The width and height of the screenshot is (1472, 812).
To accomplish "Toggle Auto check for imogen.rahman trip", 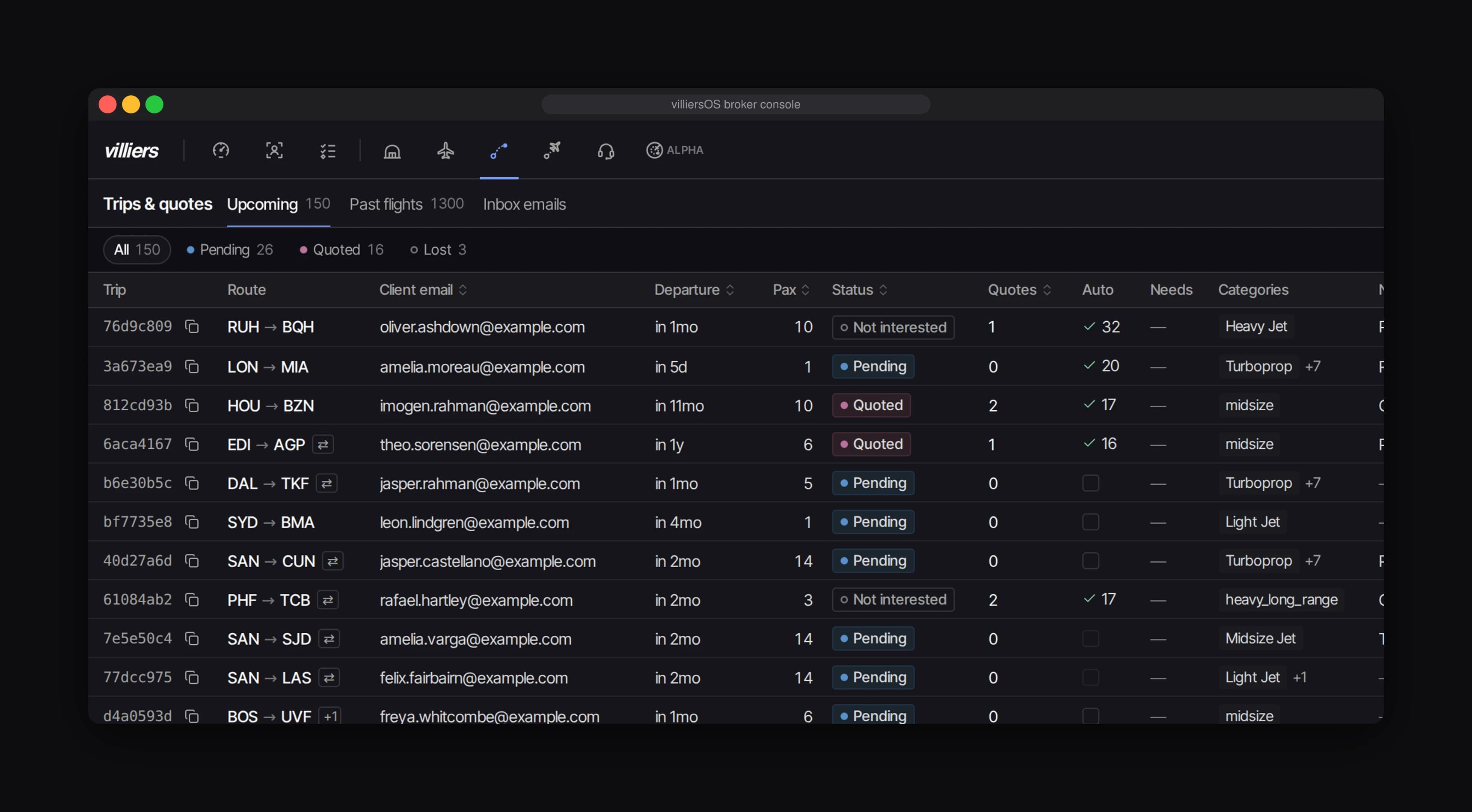I will (x=1089, y=404).
